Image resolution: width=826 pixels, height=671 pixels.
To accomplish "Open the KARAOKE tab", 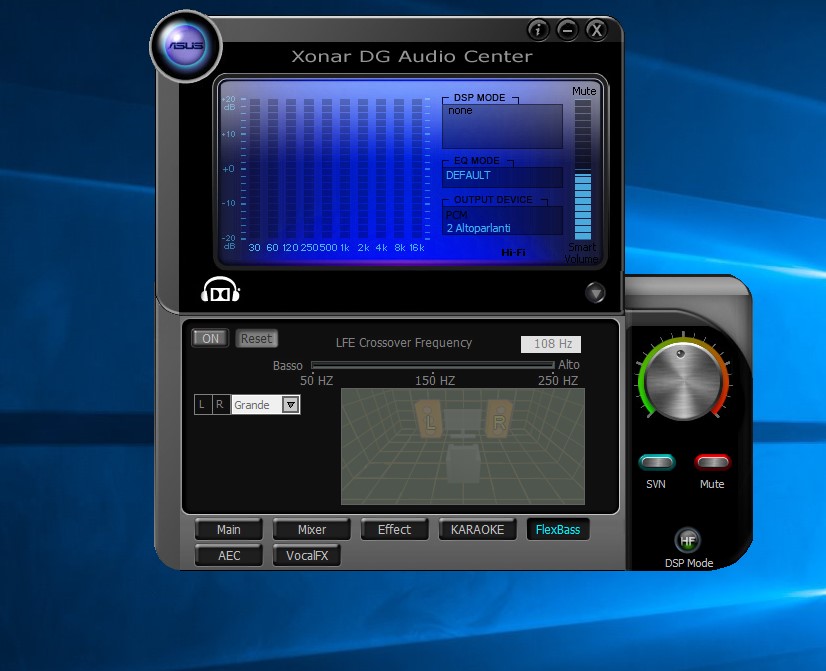I will coord(477,529).
